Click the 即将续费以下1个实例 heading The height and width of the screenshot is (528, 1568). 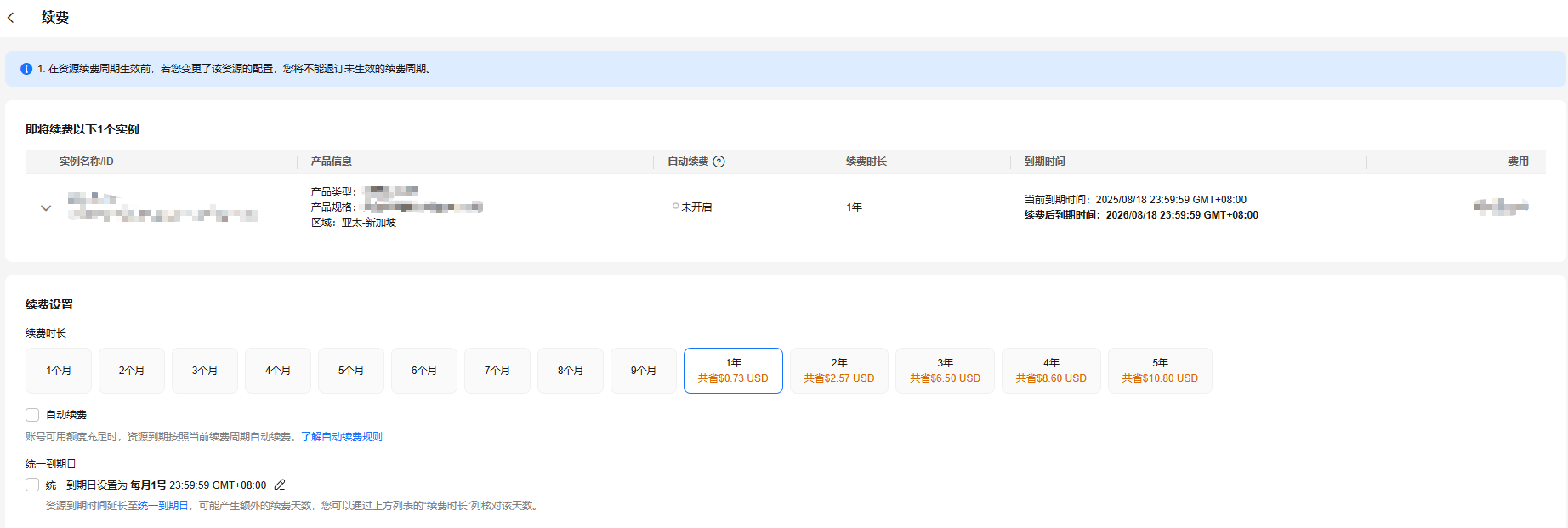click(82, 129)
